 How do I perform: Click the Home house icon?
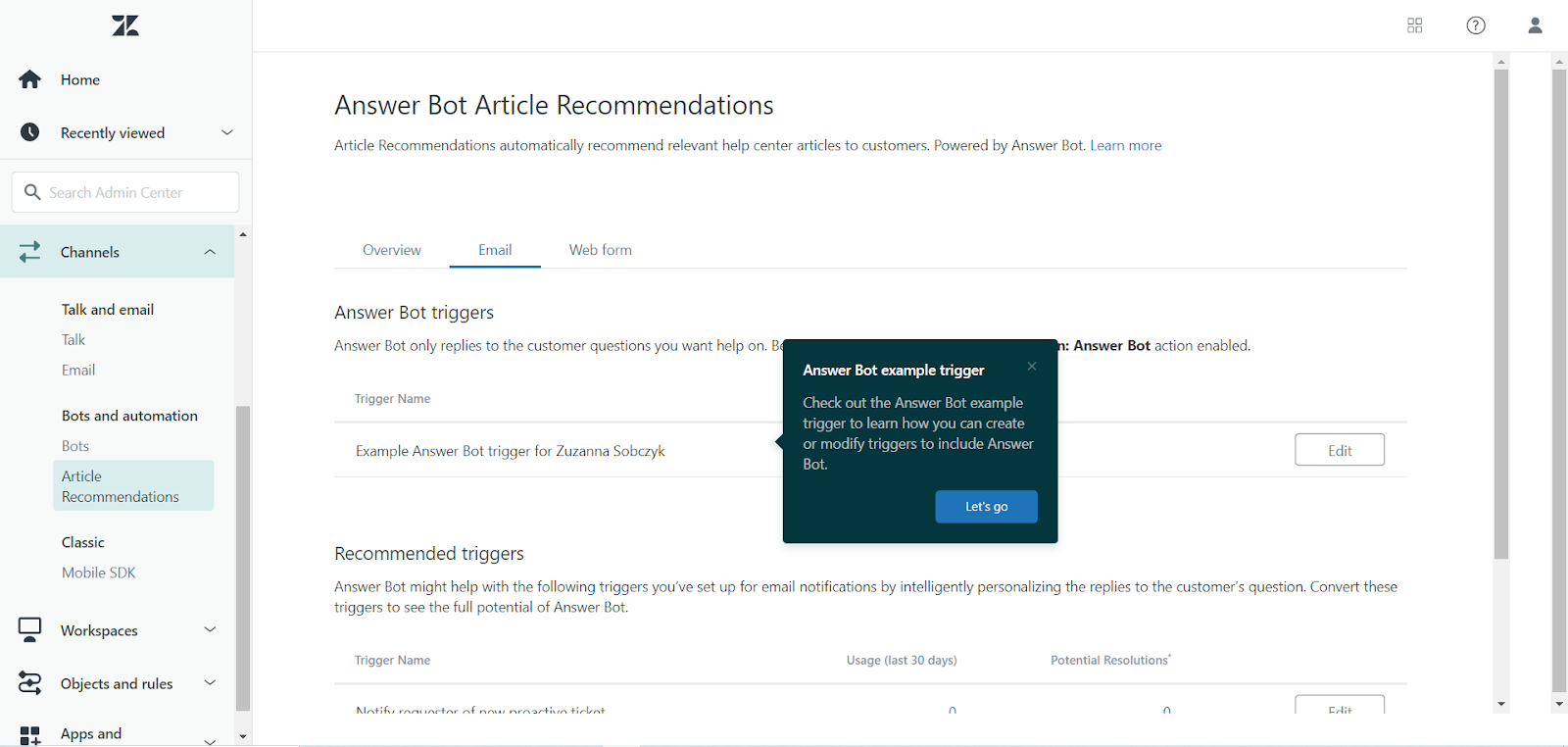[x=30, y=79]
